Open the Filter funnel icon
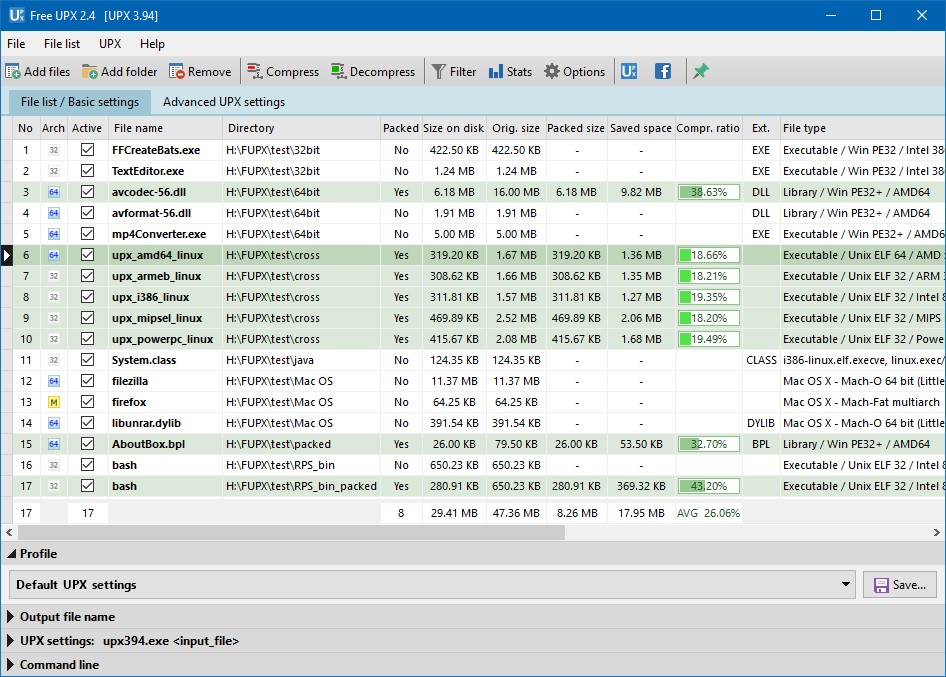 pyautogui.click(x=439, y=72)
